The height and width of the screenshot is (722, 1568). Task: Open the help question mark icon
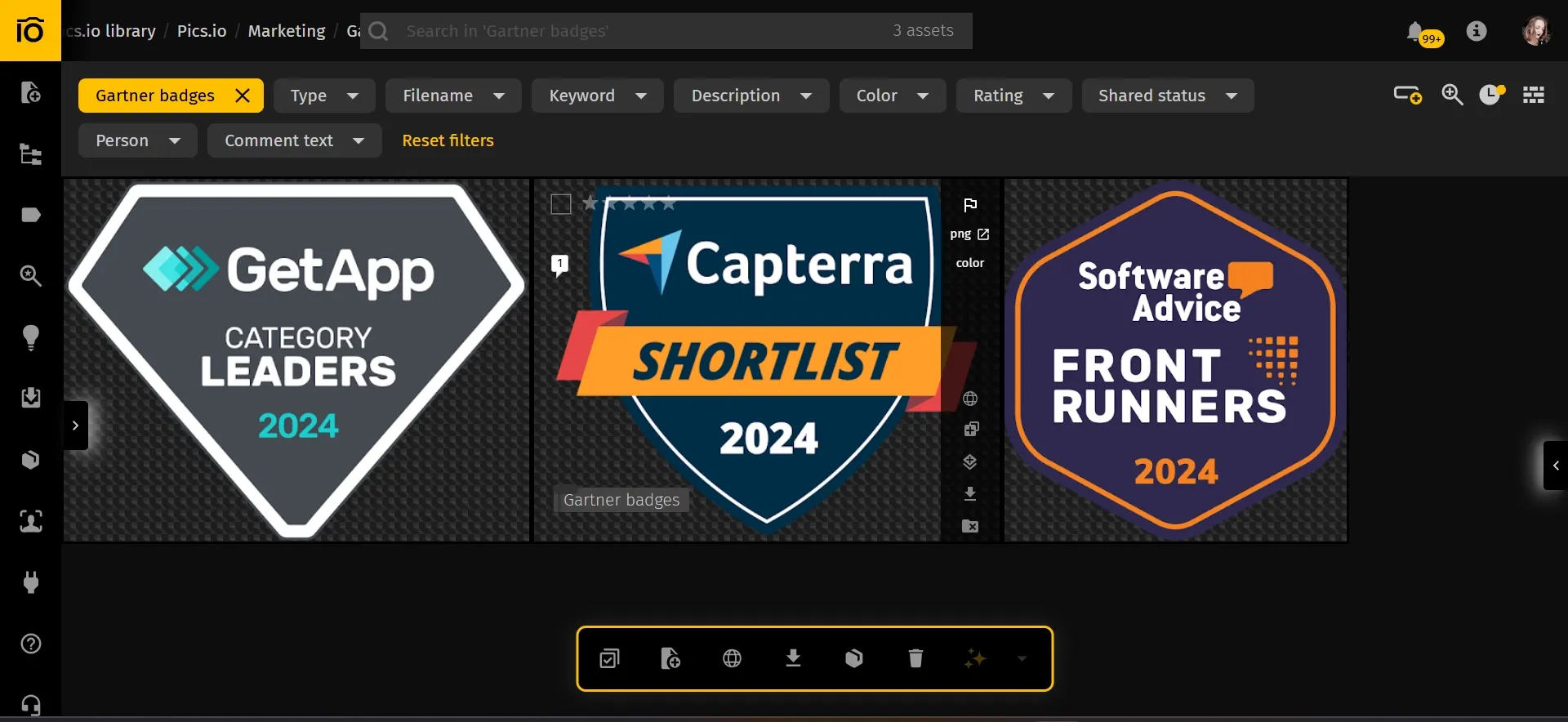pos(31,644)
